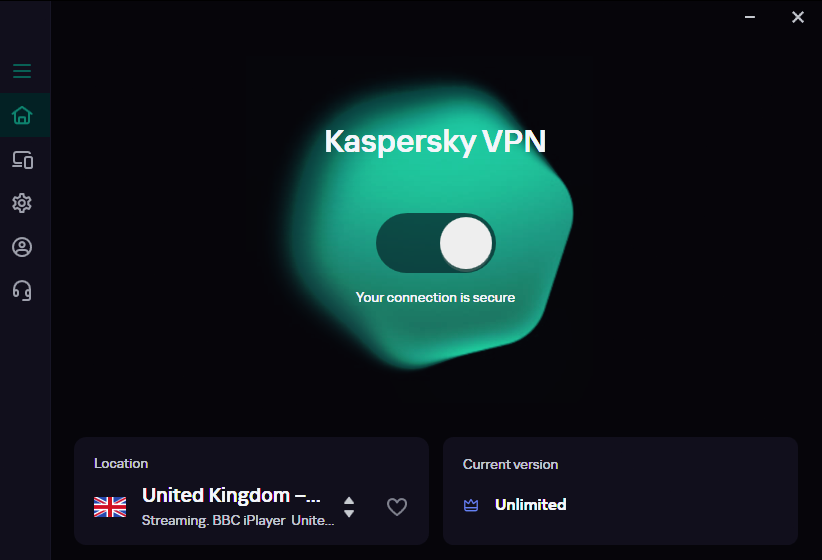Open the devices icon in sidebar
The image size is (822, 560).
point(23,159)
